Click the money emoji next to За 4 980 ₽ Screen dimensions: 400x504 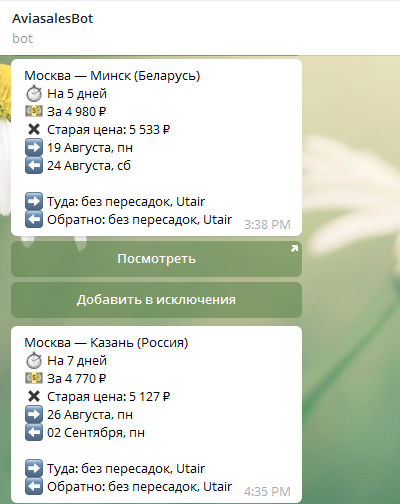tap(34, 111)
